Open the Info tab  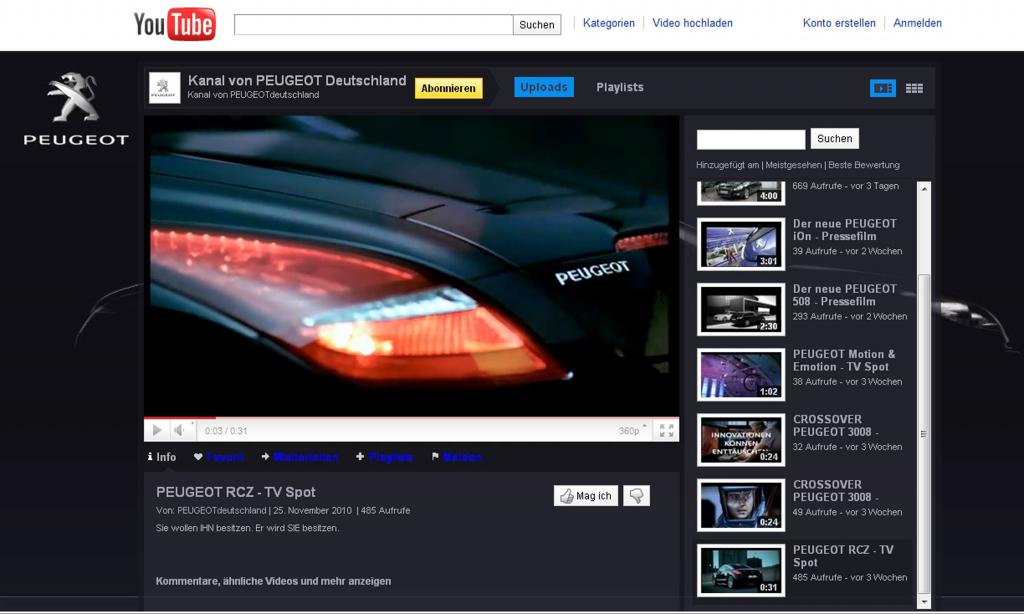161,457
